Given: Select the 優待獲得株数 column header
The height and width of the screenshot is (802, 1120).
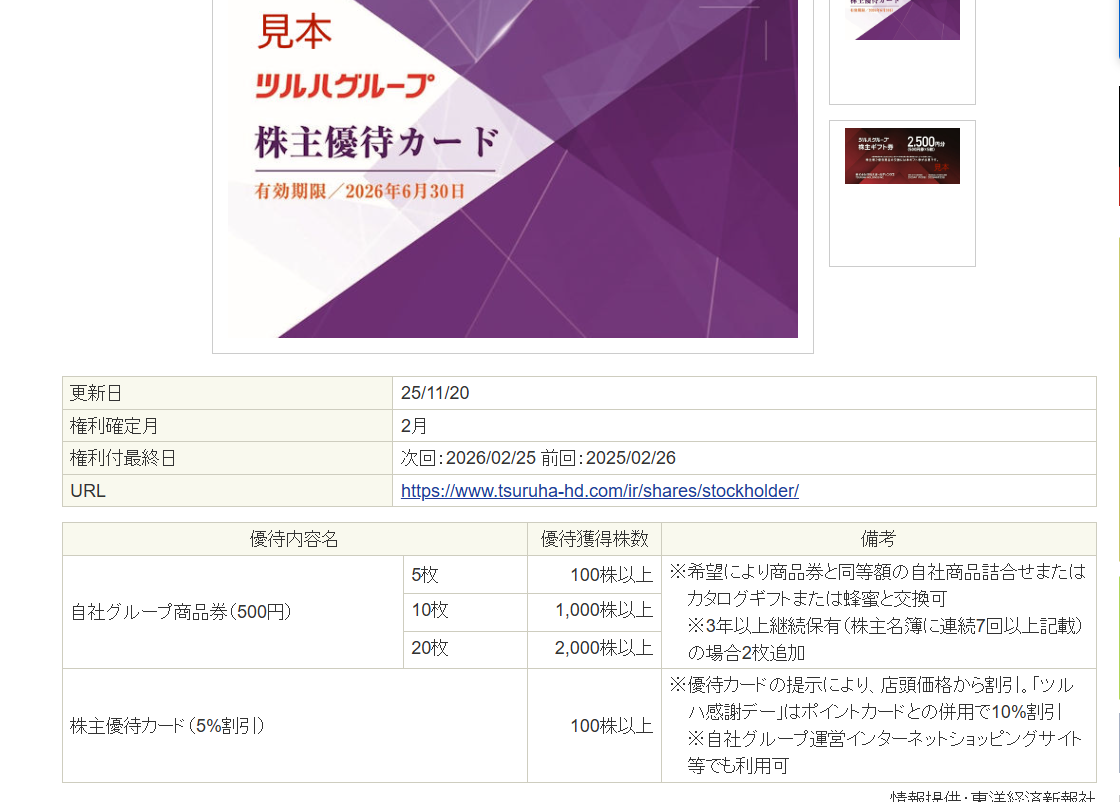Looking at the screenshot, I should click(x=594, y=540).
